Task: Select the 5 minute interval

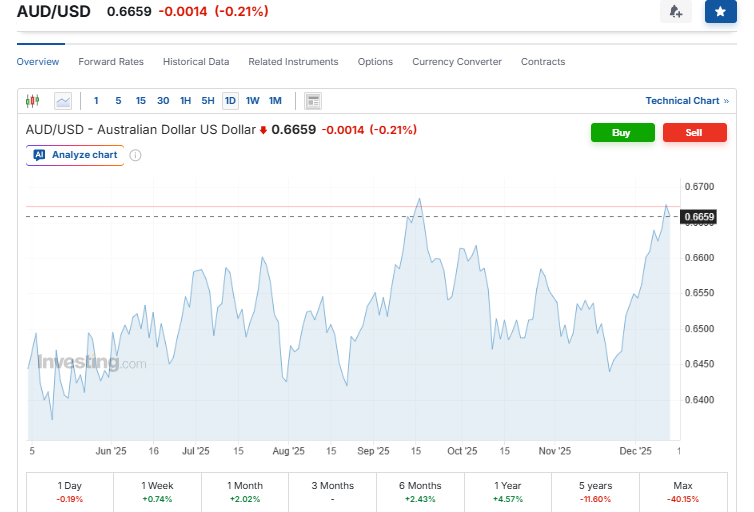Action: 118,101
